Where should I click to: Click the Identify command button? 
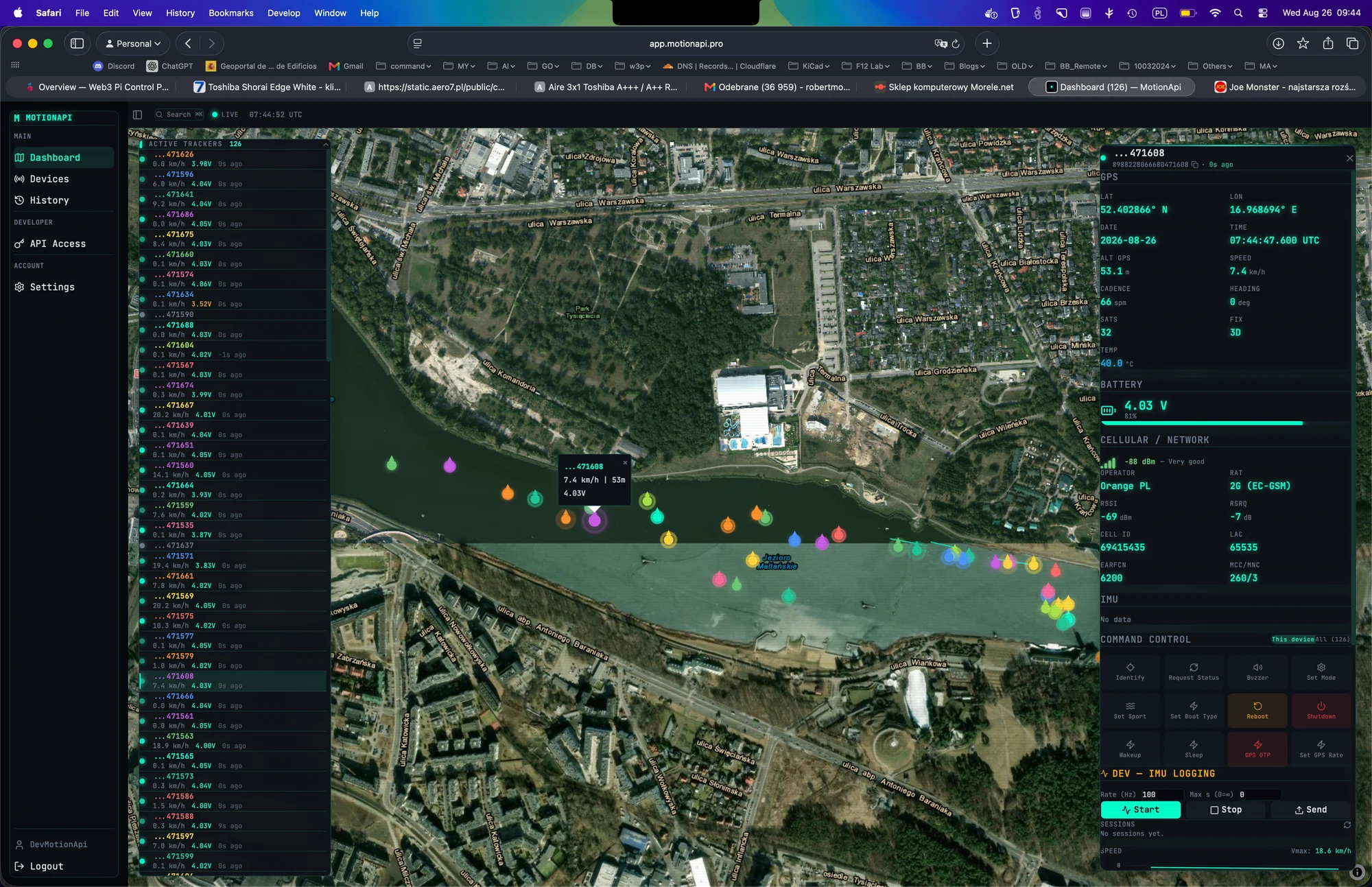tap(1130, 672)
